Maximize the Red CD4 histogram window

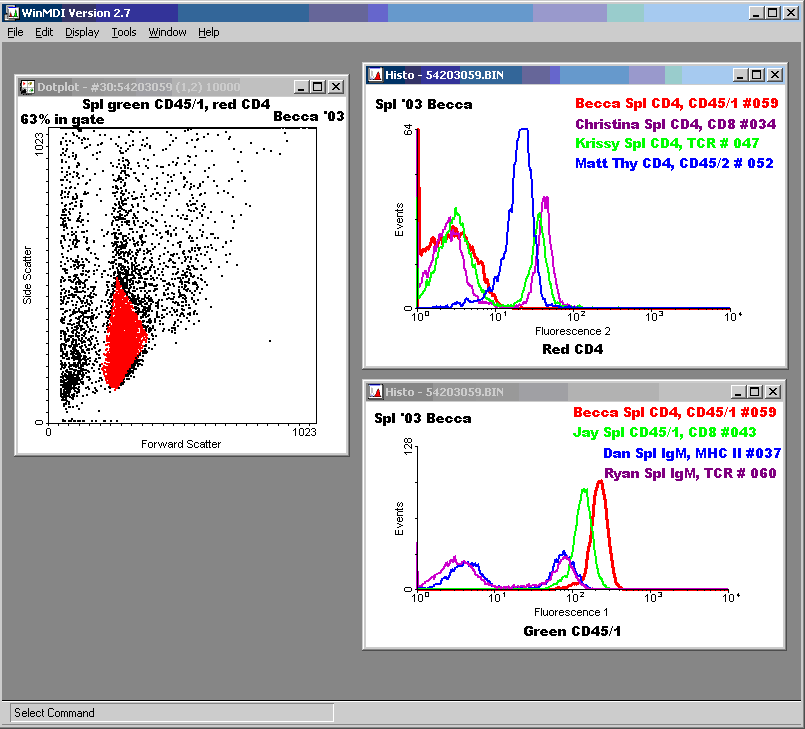(x=756, y=75)
